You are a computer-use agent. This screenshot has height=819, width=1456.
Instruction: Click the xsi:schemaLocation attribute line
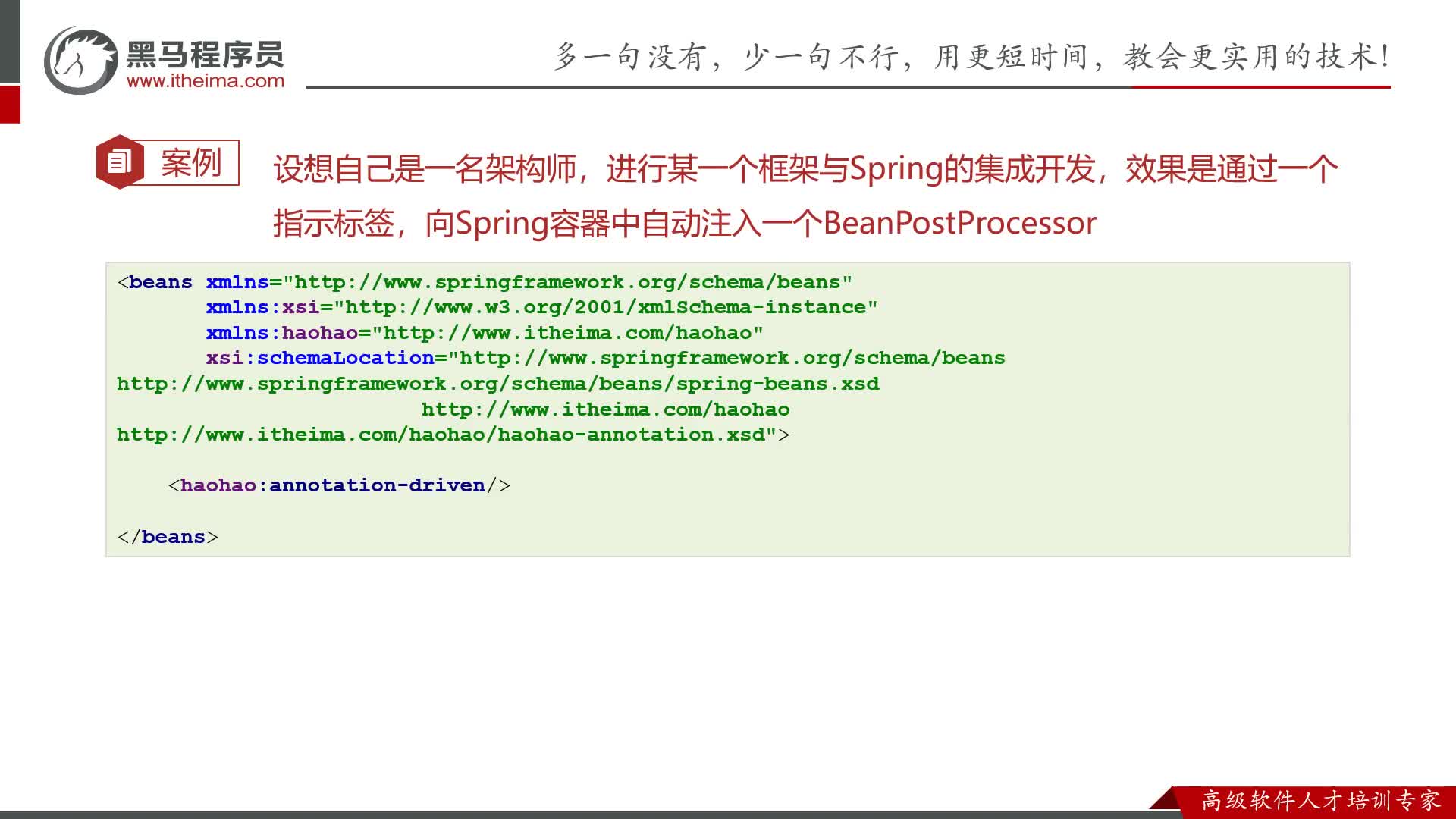605,358
